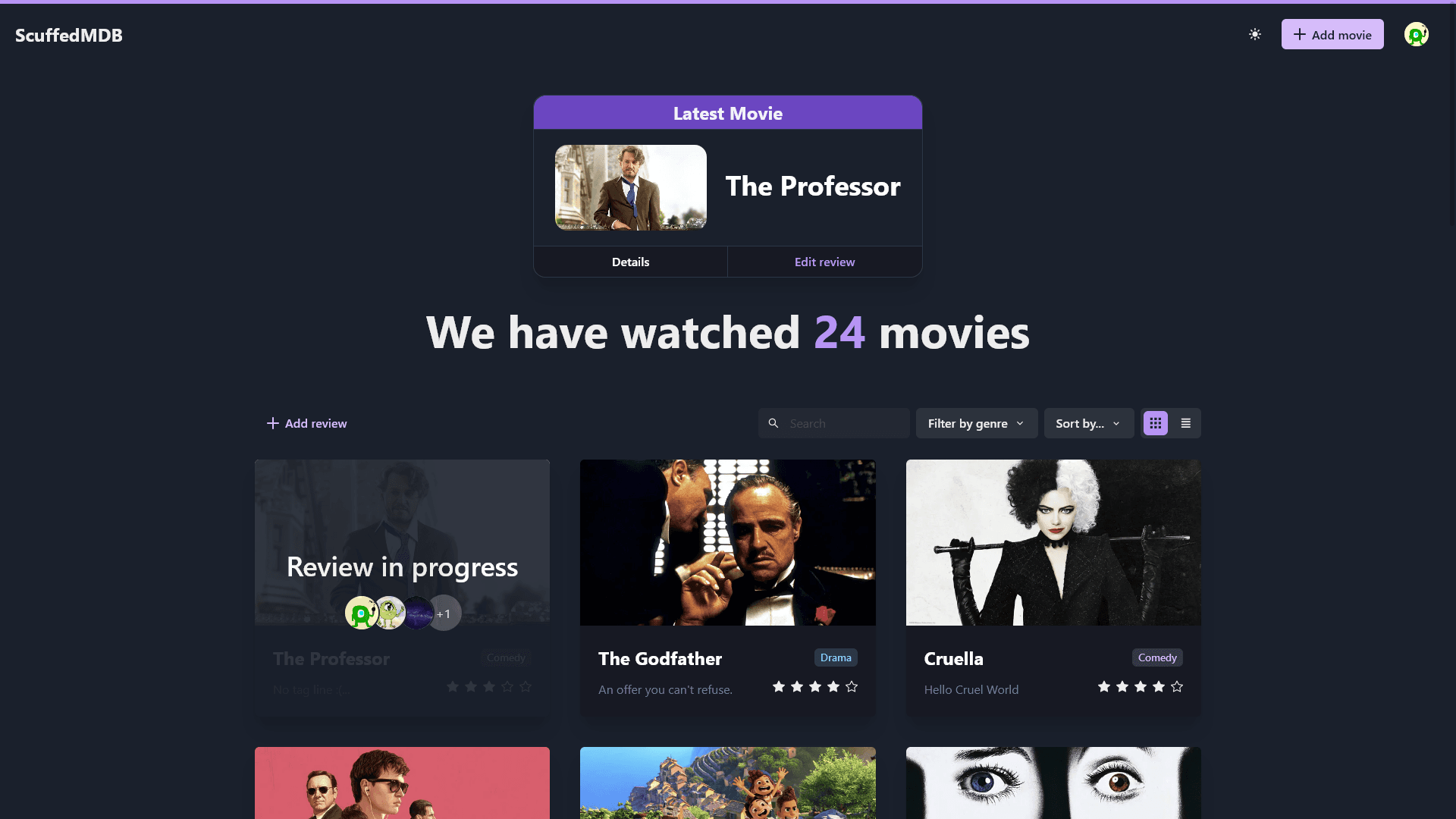Click the Cruella movie card thumbnail

point(1053,541)
